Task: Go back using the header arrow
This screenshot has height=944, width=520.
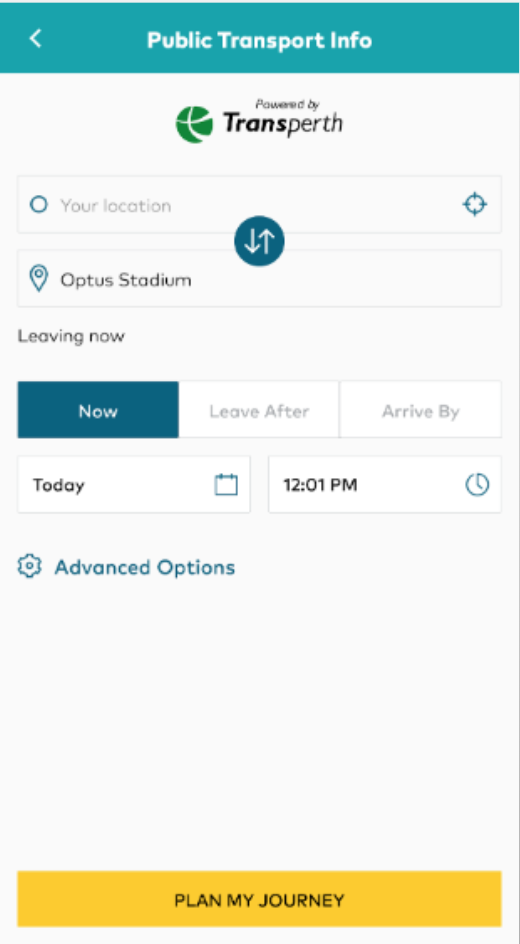Action: [x=36, y=39]
